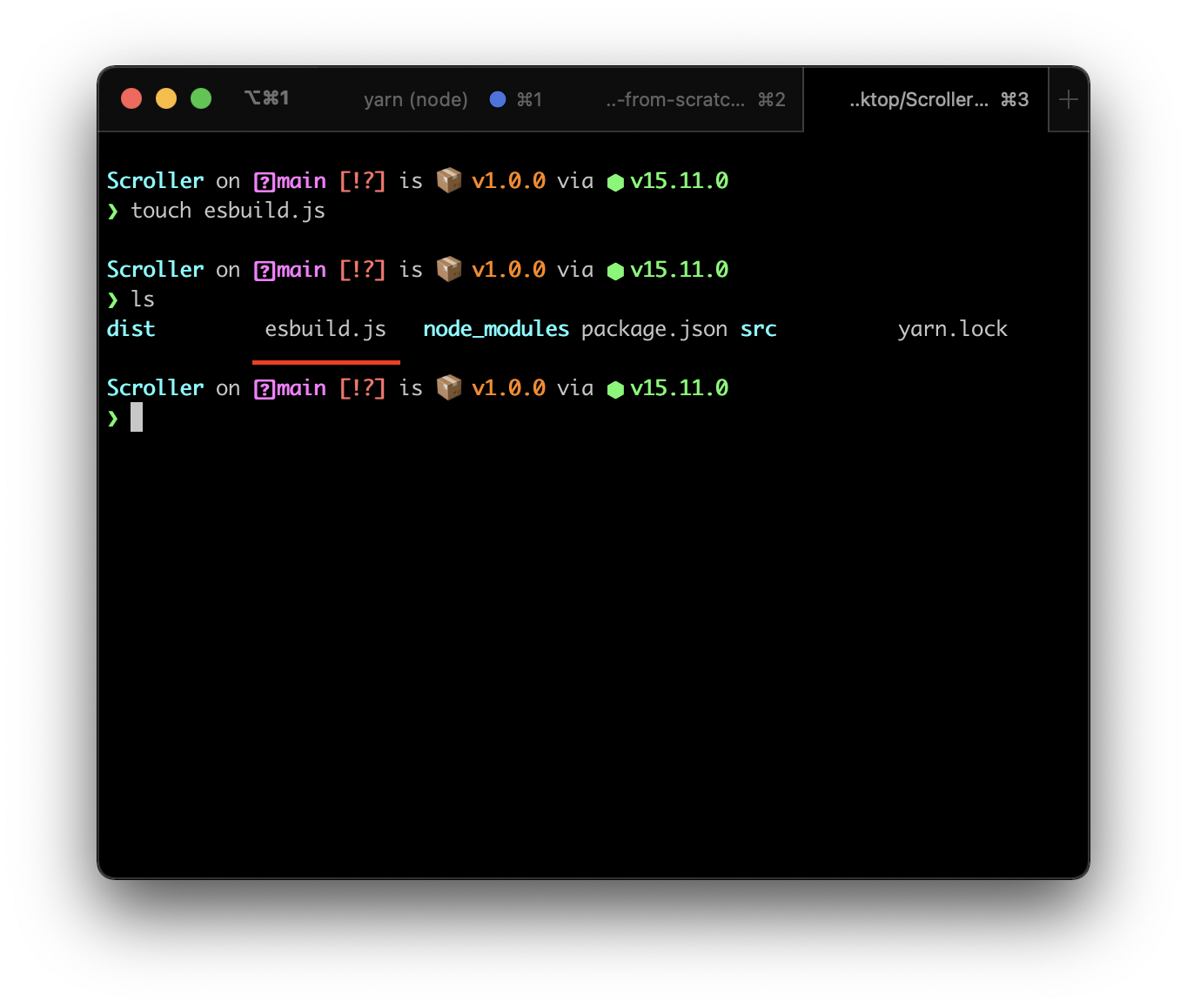Click package.json in the file listing
The width and height of the screenshot is (1187, 1008).
(654, 329)
